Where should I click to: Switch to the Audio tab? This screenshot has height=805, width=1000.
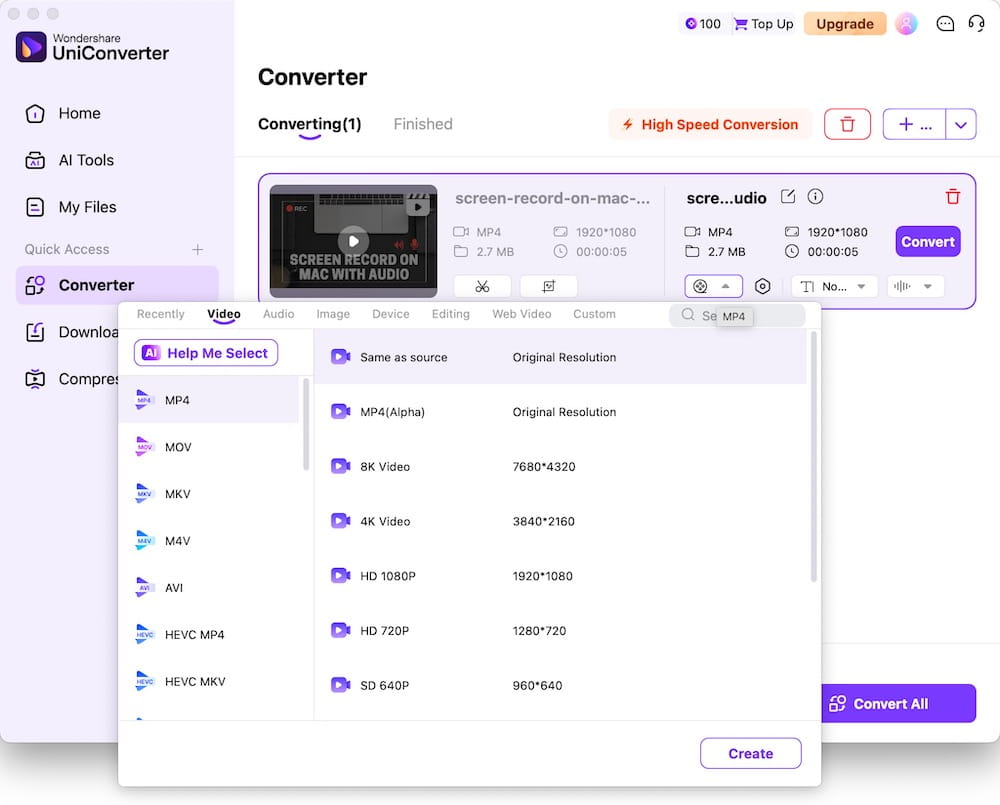(278, 313)
